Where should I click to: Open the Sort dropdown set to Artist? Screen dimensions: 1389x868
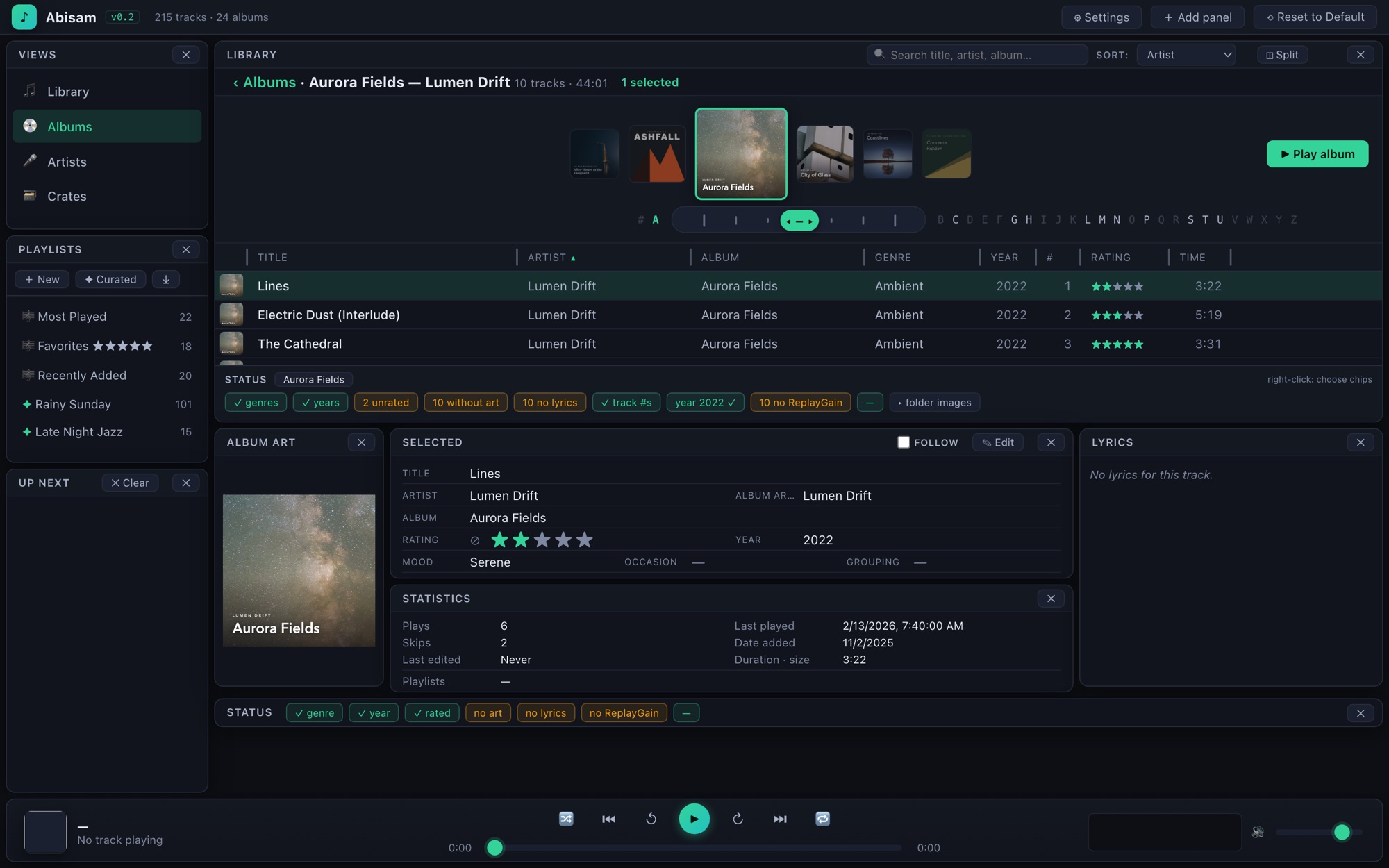click(1186, 55)
